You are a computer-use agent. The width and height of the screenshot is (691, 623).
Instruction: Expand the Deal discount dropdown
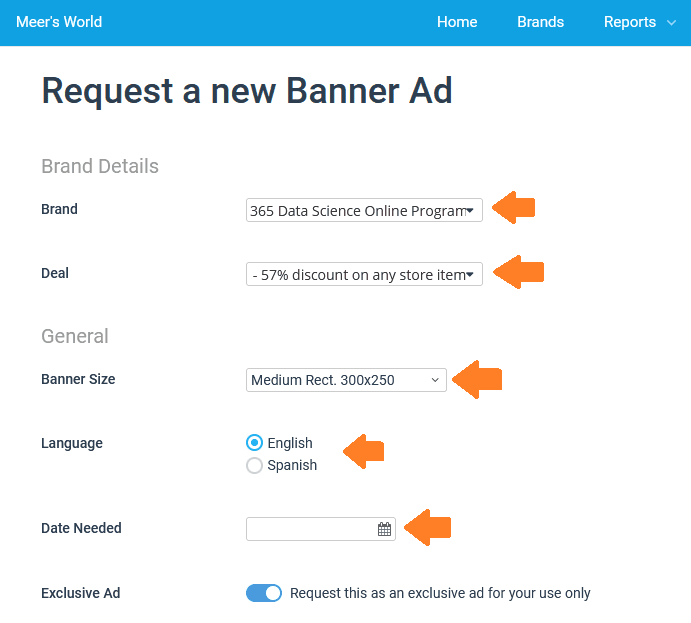point(364,274)
